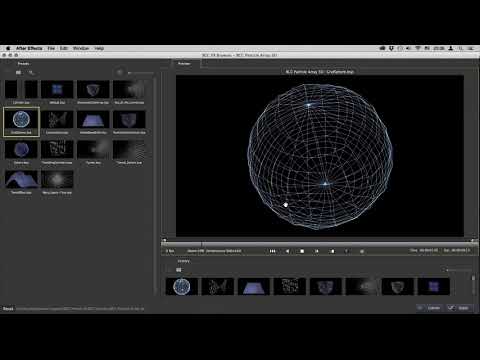Select the History panel tab
The image size is (480, 360).
(x=183, y=261)
